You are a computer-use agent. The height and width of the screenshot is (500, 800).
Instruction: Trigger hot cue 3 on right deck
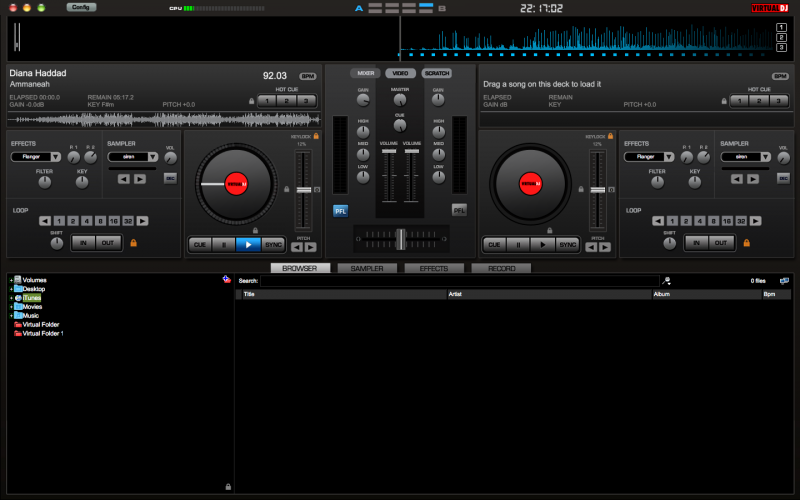[779, 101]
